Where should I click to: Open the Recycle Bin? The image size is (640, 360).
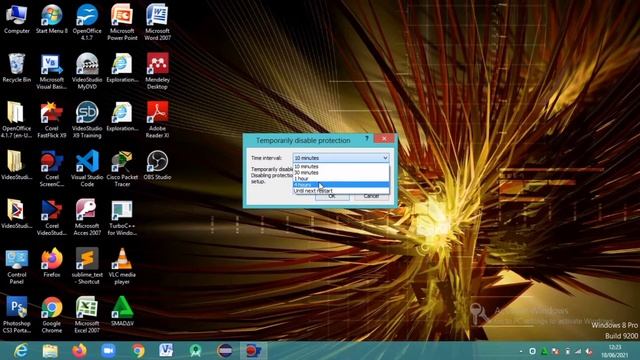tap(17, 68)
